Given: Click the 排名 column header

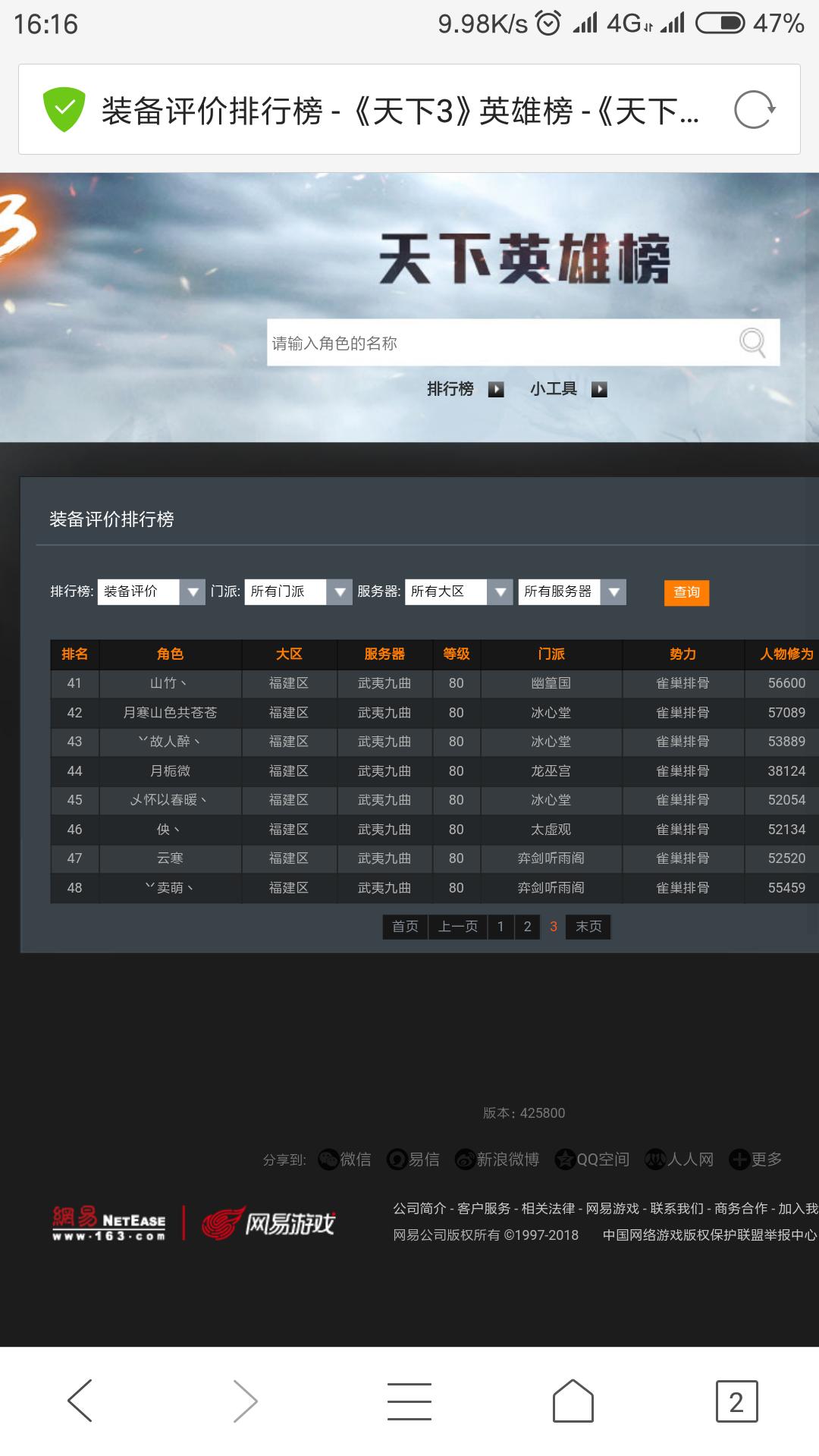Looking at the screenshot, I should click(x=74, y=654).
